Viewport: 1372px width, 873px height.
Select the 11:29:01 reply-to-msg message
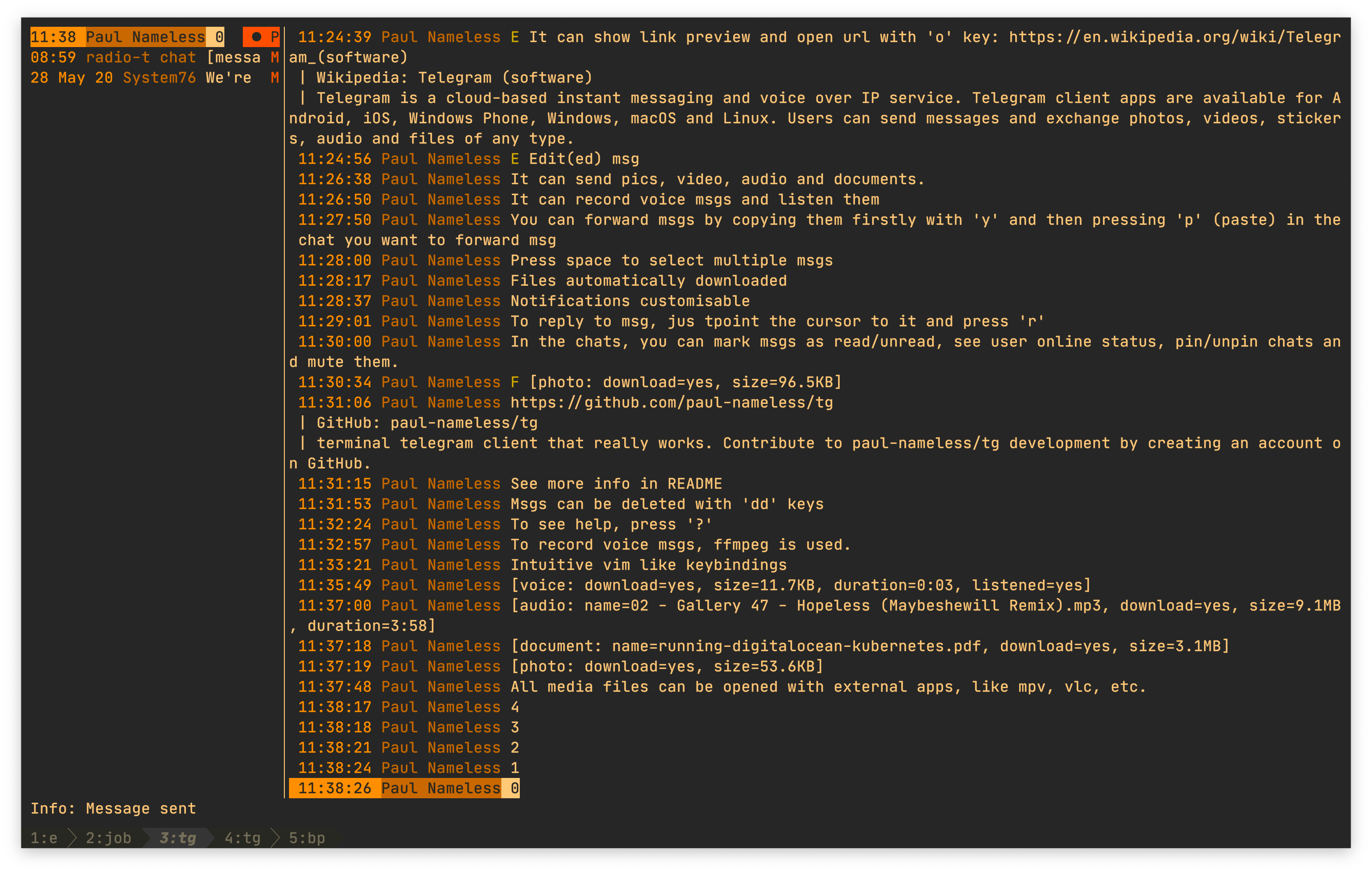(x=671, y=321)
